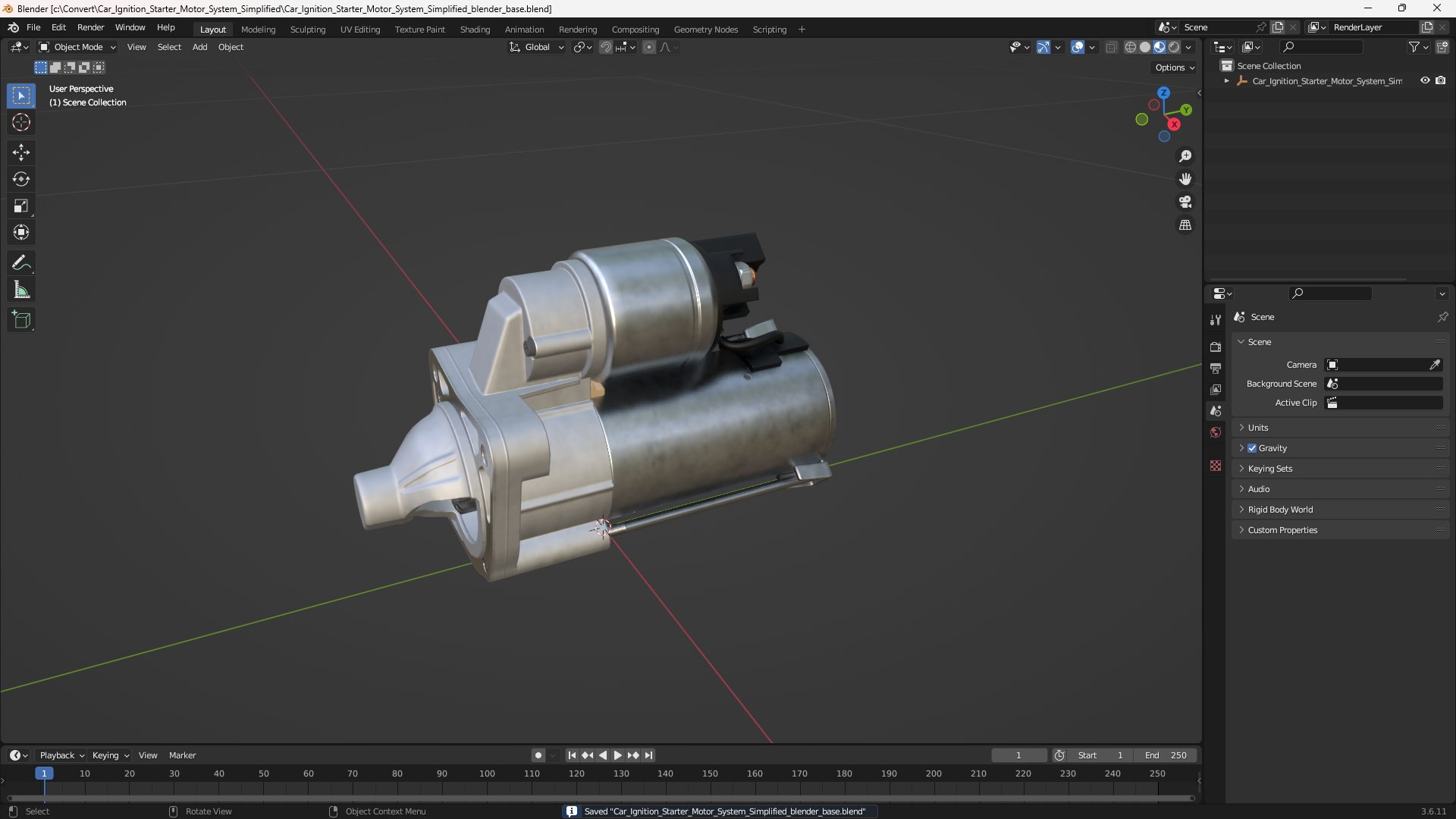Click the Camera field in Scene properties
The height and width of the screenshot is (819, 1456).
pyautogui.click(x=1383, y=365)
